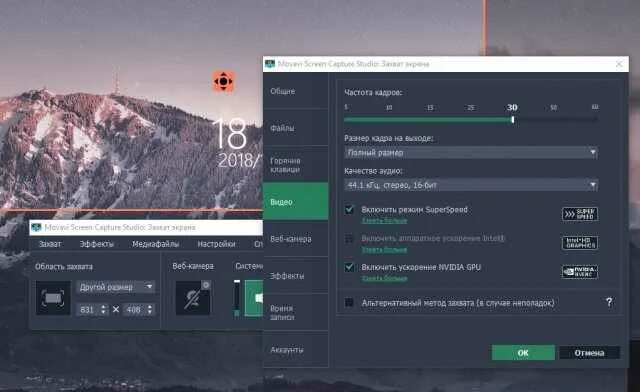Click the capture width field showing 831
This screenshot has height=392, width=640.
coord(88,310)
